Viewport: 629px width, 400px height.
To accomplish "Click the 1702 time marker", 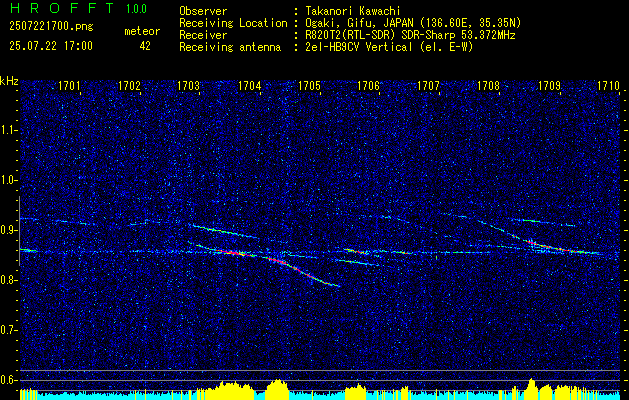I will (130, 86).
